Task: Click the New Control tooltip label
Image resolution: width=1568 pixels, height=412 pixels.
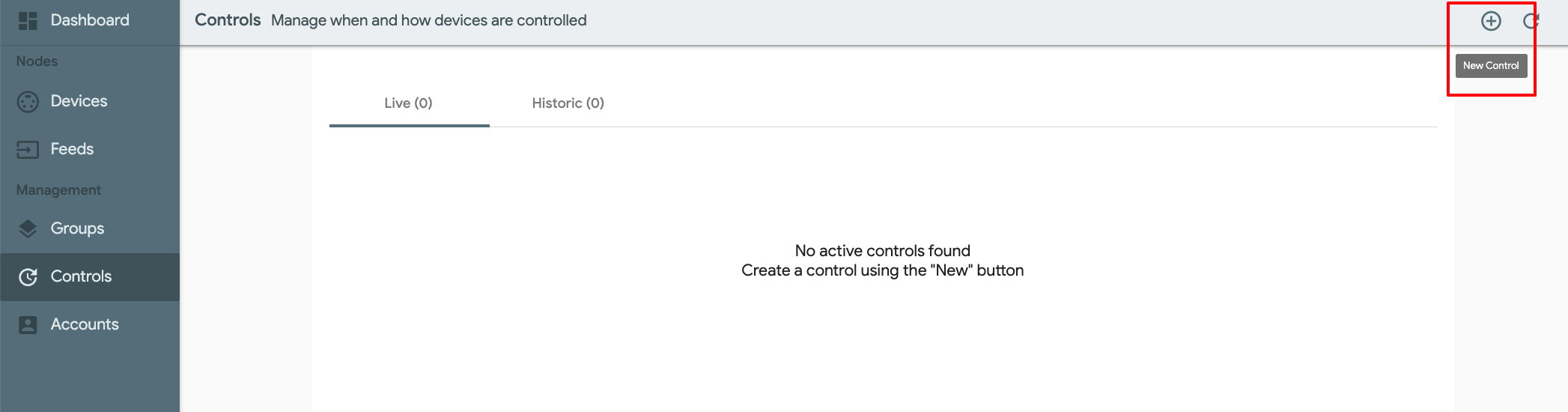Action: pyautogui.click(x=1491, y=66)
